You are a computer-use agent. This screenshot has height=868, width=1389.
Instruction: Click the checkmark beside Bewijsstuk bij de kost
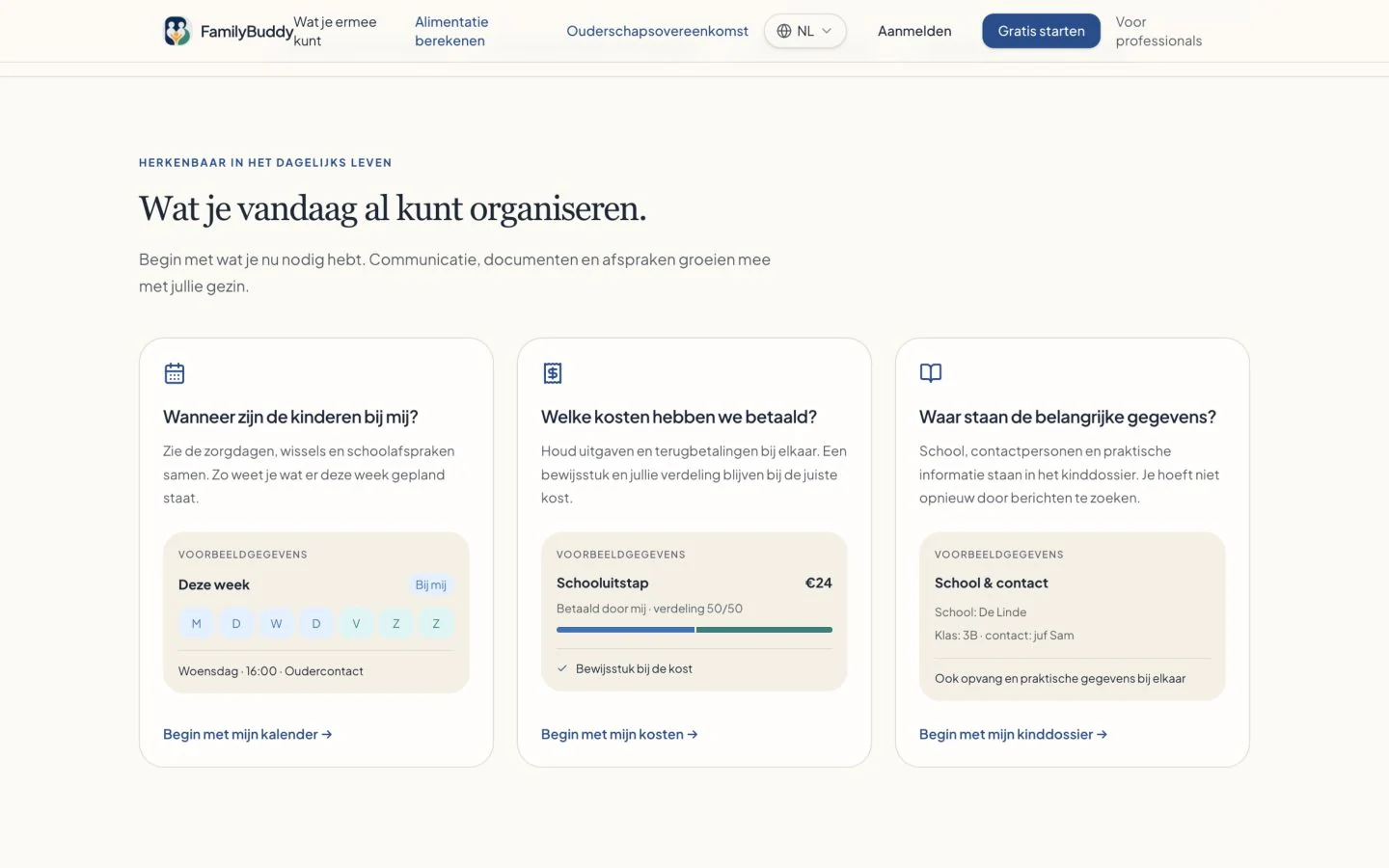(562, 668)
